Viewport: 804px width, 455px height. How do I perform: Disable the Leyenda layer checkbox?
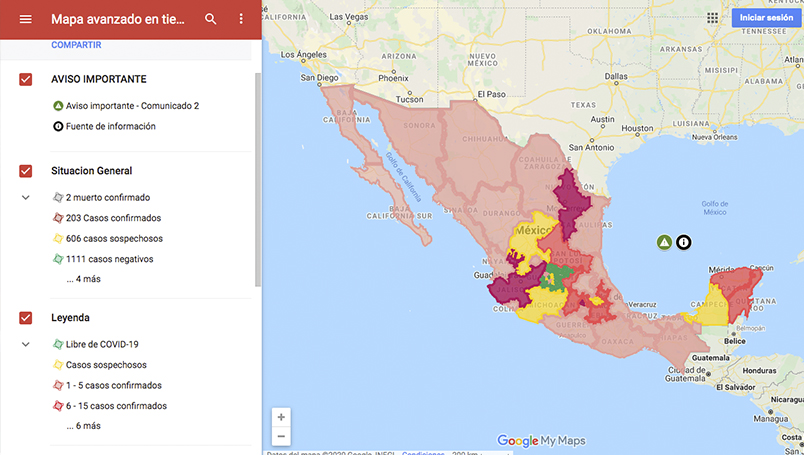(26, 318)
